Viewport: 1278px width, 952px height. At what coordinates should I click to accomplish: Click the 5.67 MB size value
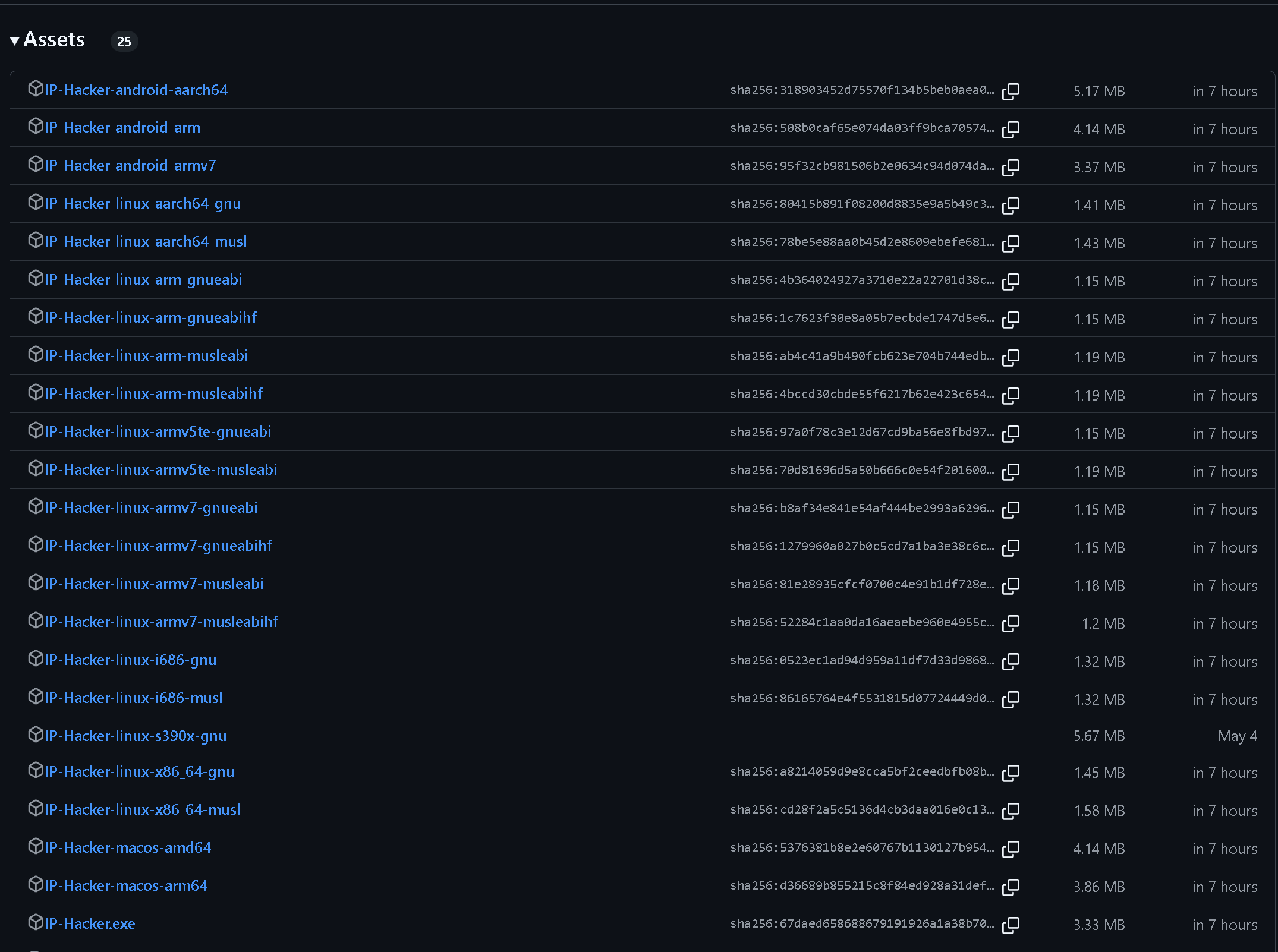pyautogui.click(x=1099, y=736)
